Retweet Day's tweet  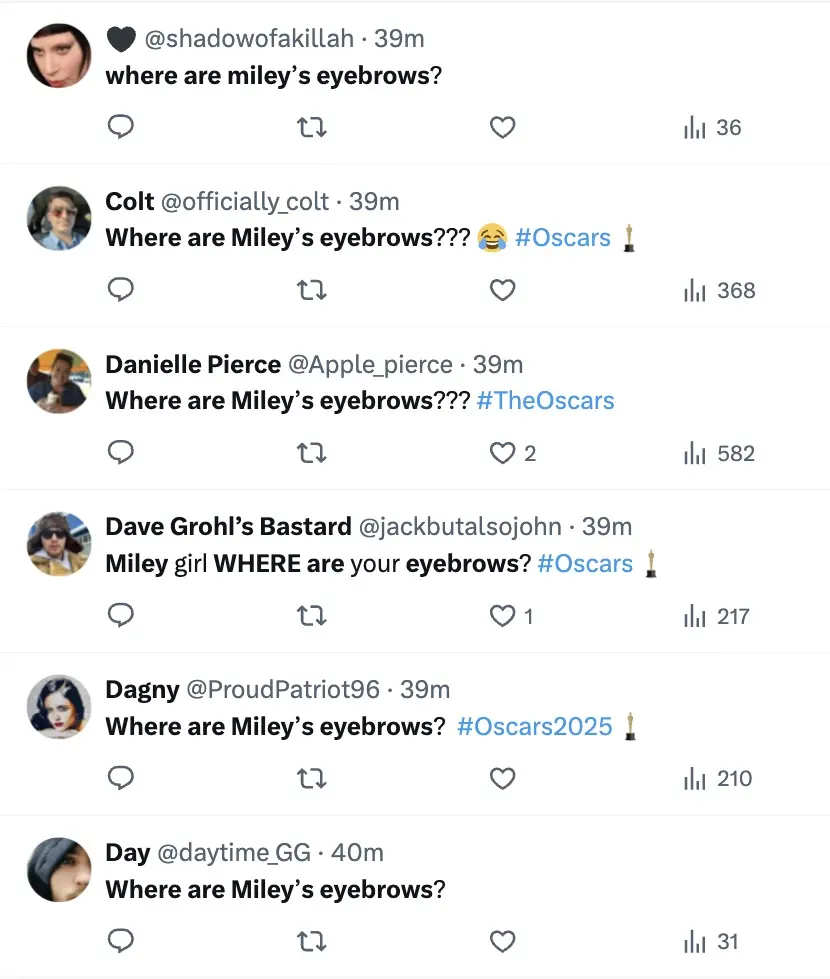click(x=312, y=942)
